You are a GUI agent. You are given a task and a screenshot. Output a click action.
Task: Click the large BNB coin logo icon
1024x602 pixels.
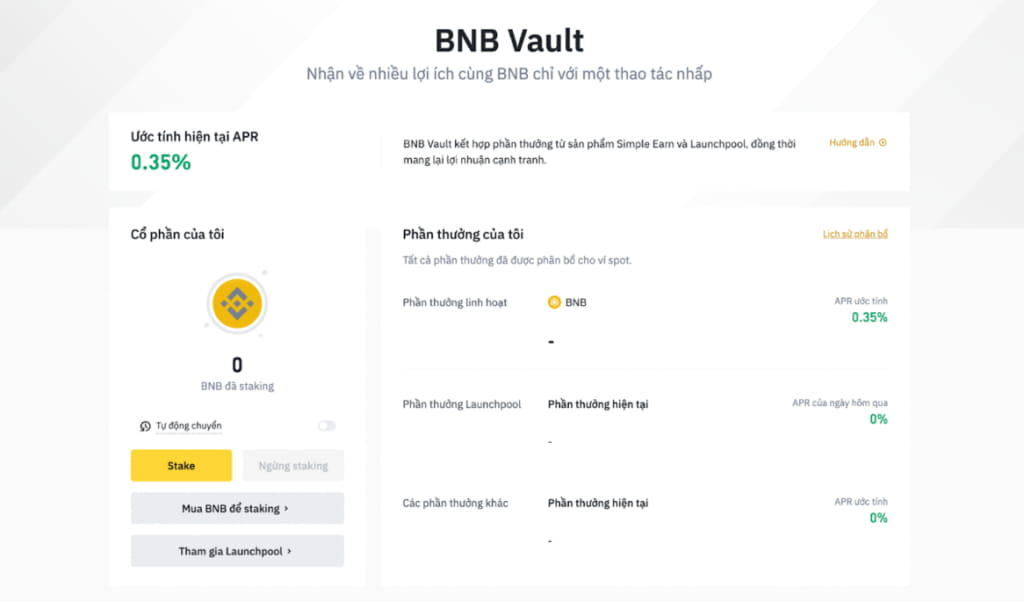tap(237, 304)
